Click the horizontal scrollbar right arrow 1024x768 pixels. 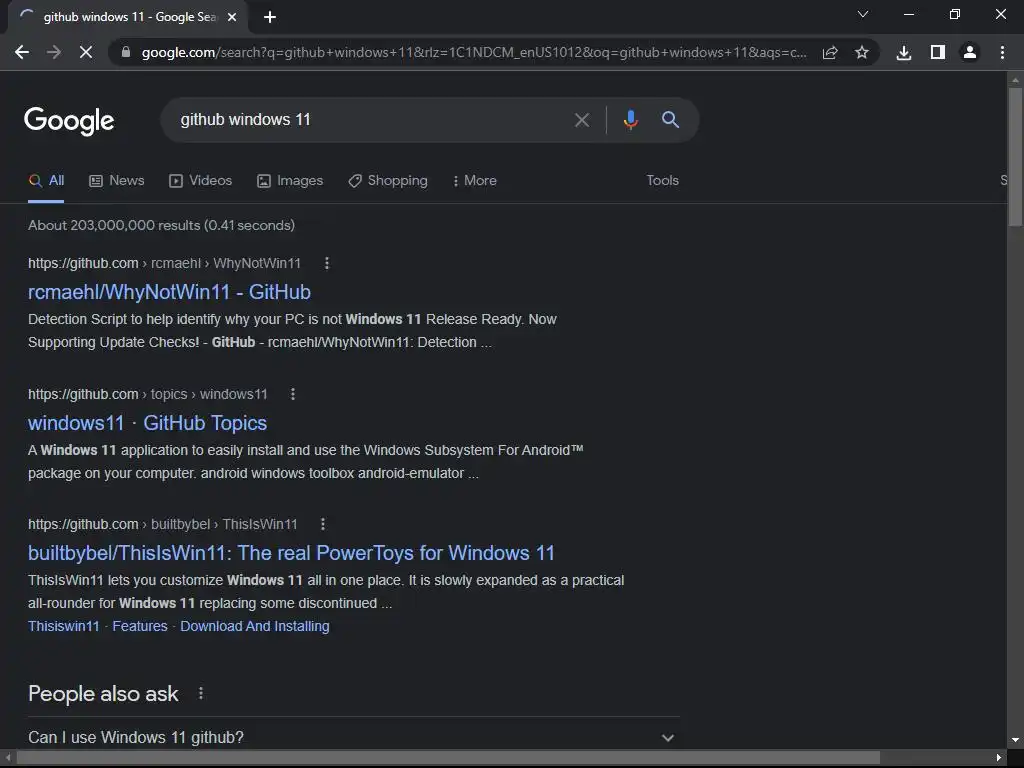(x=999, y=758)
